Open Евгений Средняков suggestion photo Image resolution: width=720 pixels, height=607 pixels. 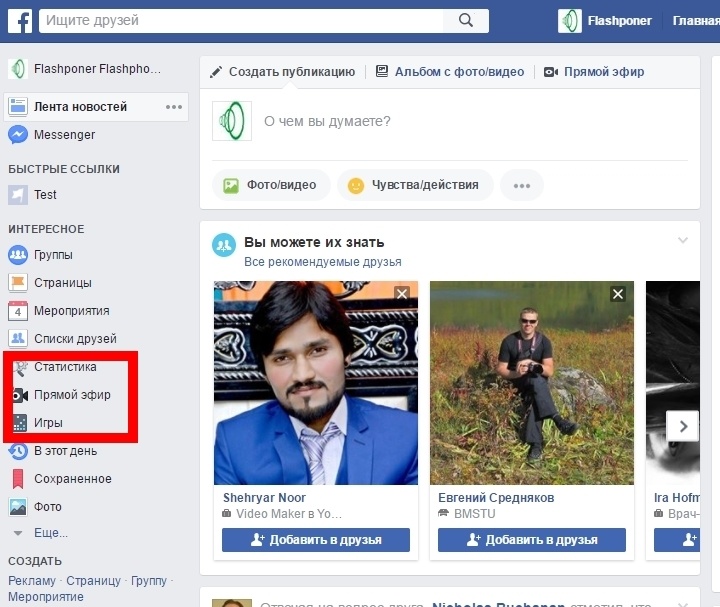click(532, 383)
